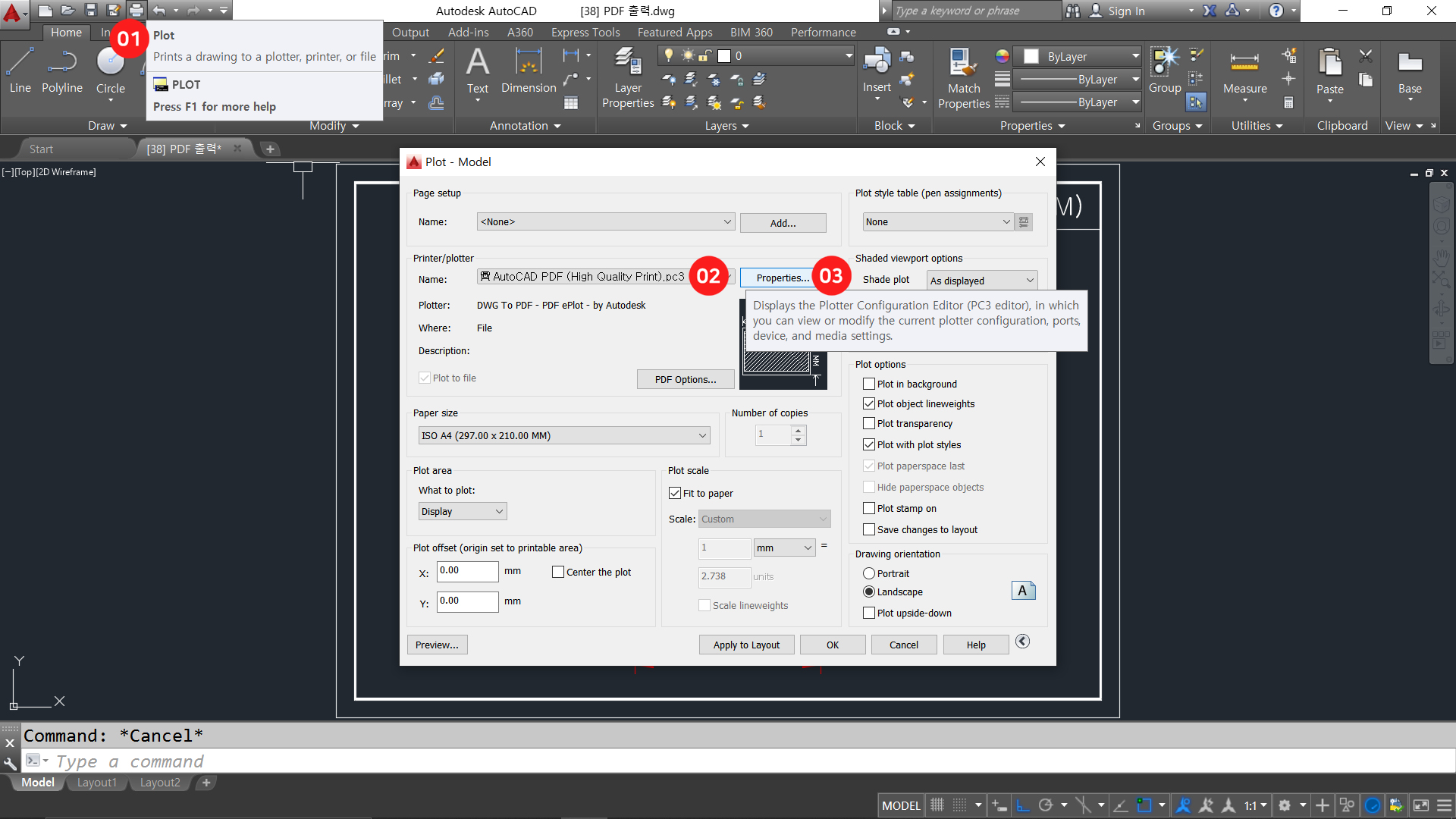This screenshot has height=819, width=1456.
Task: Expand the Draw panel flyout
Action: click(x=108, y=126)
